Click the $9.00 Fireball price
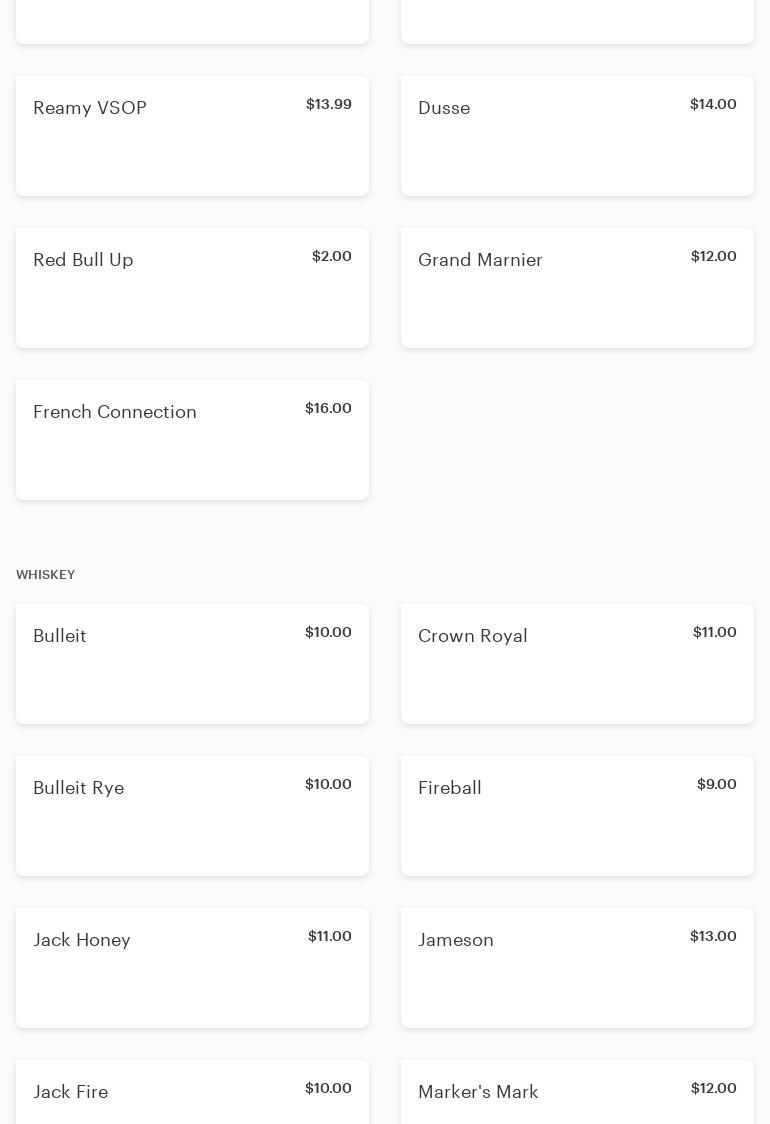 pos(716,784)
